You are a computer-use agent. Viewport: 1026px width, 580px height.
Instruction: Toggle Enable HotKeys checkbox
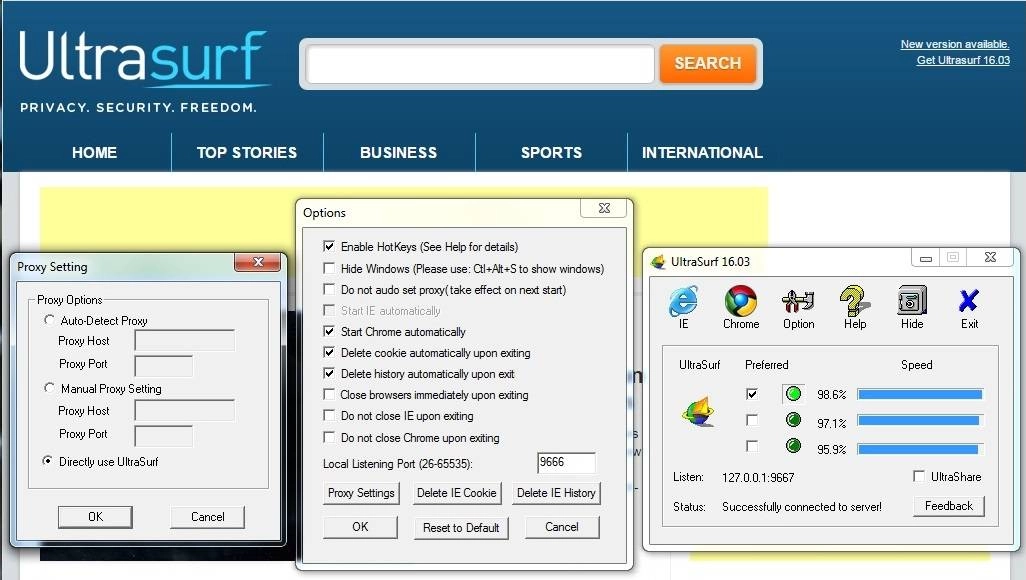tap(329, 246)
